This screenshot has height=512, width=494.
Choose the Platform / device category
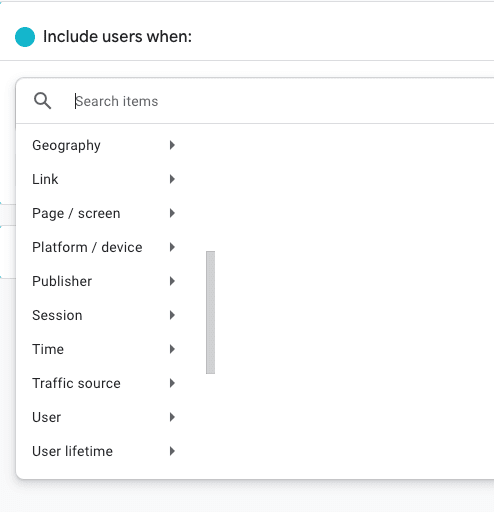tap(104, 247)
